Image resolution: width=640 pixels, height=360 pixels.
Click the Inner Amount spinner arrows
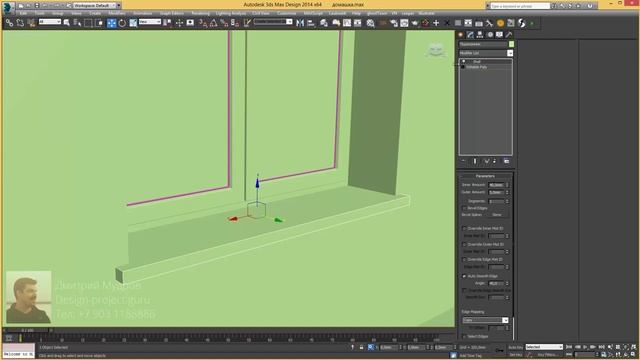[x=507, y=185]
